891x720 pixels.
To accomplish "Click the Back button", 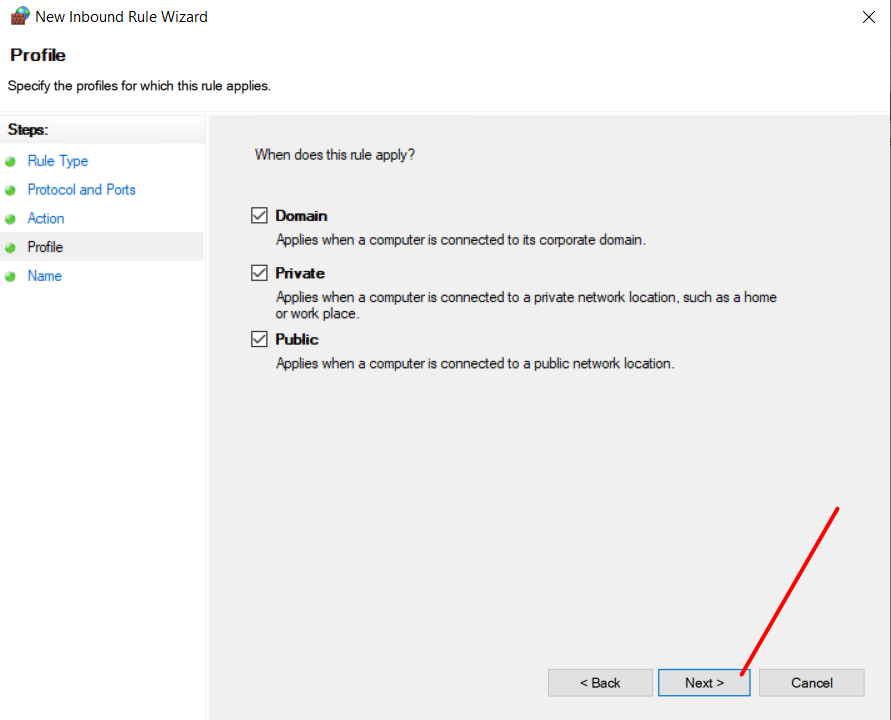I will coord(600,682).
